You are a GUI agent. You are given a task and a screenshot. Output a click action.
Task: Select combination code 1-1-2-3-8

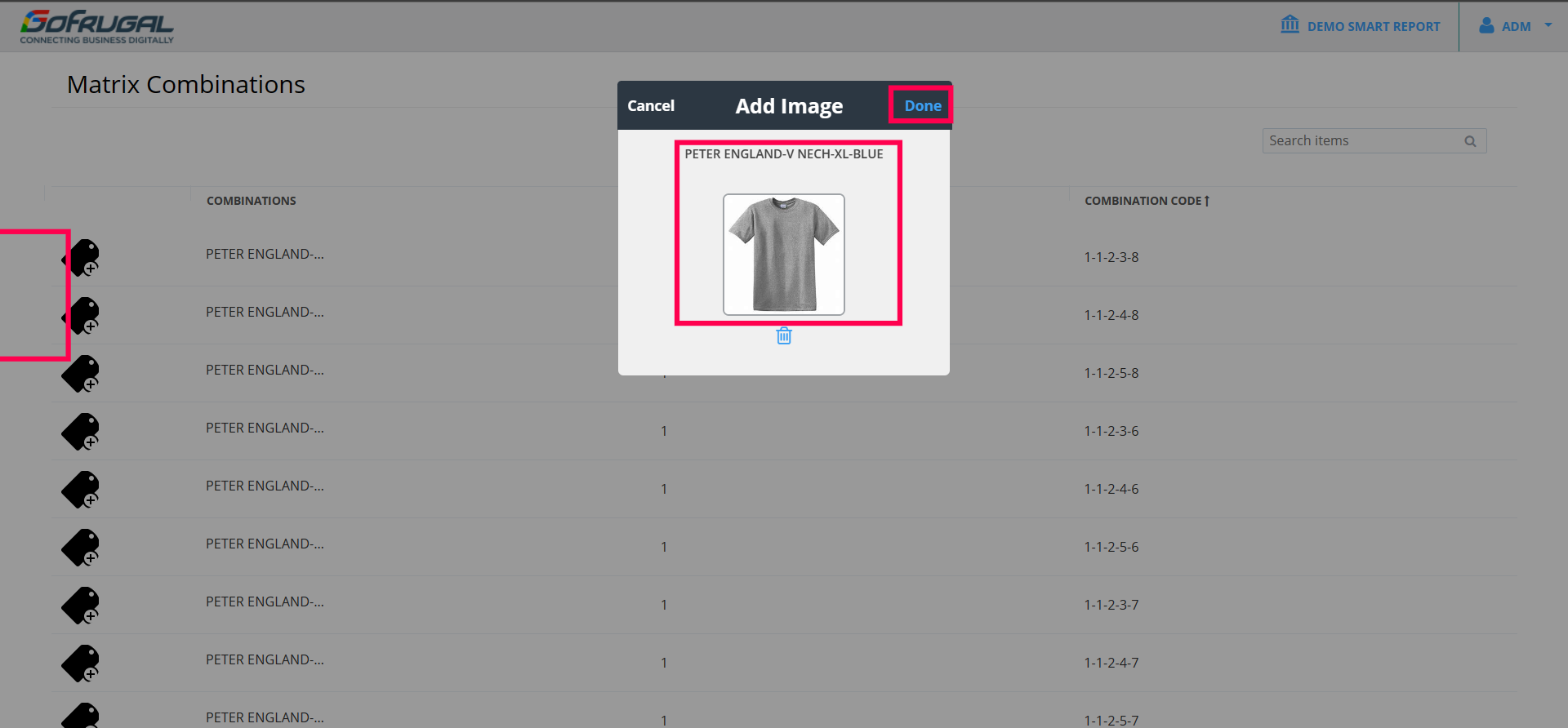click(x=1111, y=257)
